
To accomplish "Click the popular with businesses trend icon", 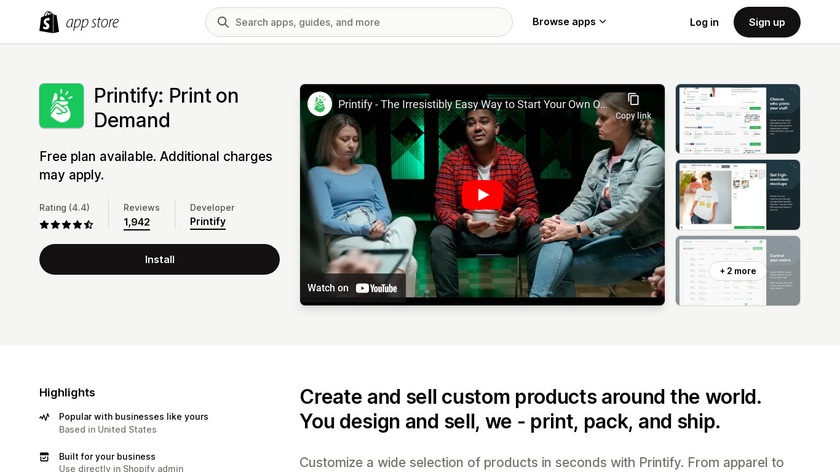I will click(44, 417).
